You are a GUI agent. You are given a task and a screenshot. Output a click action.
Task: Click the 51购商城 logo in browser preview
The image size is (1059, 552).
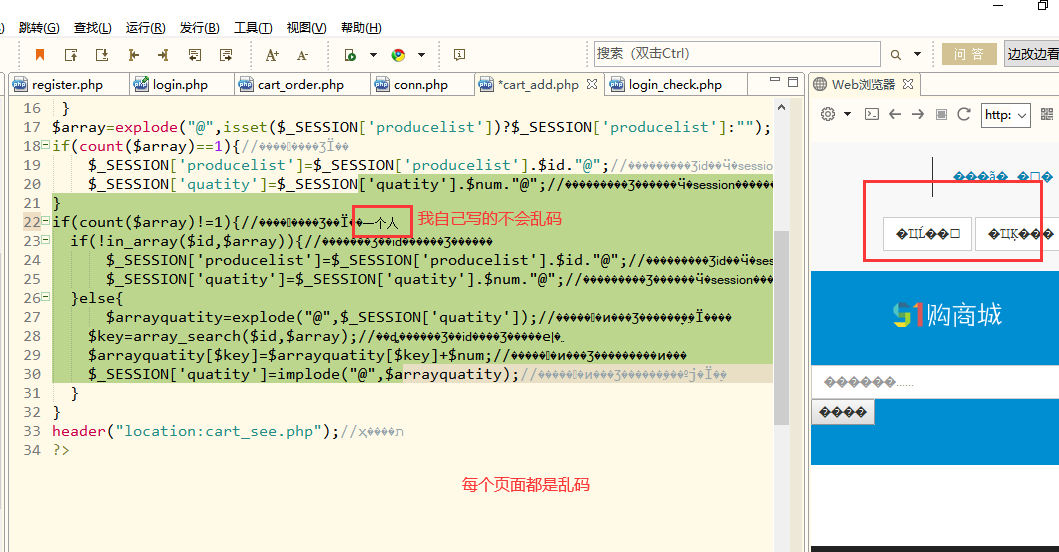947,315
